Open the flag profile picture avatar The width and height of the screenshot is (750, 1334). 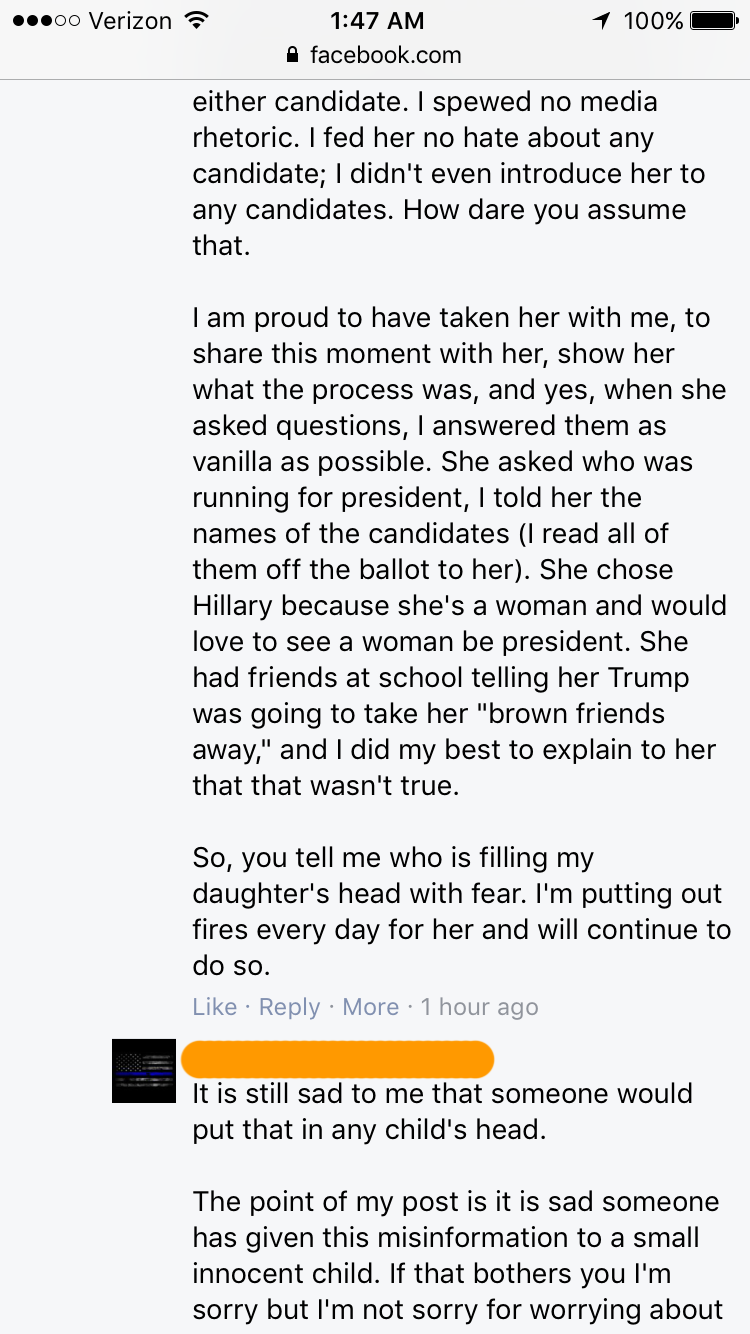pyautogui.click(x=144, y=1071)
